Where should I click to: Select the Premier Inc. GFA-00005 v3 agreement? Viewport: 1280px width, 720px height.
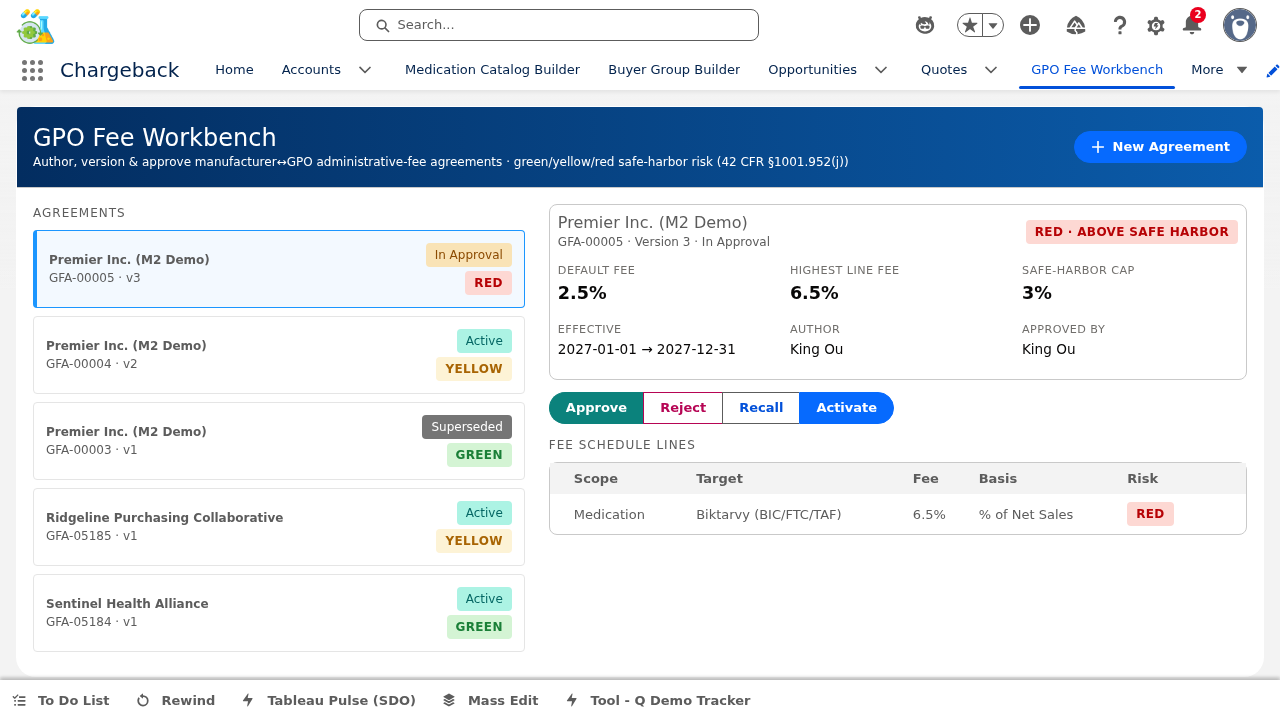pos(279,269)
